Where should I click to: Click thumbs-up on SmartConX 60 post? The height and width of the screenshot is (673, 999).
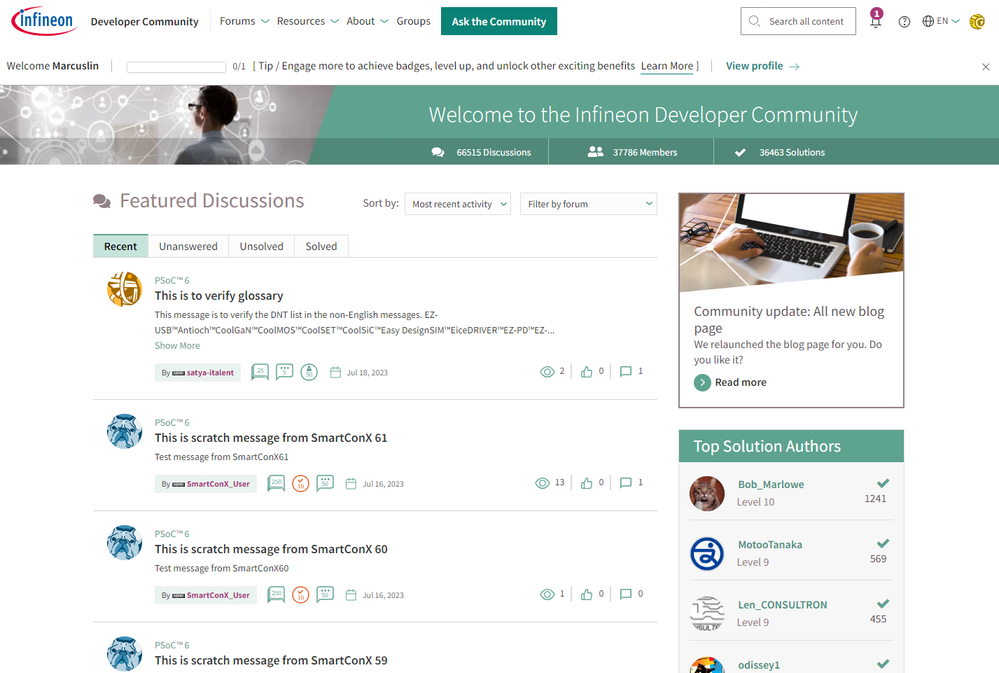[x=586, y=595]
